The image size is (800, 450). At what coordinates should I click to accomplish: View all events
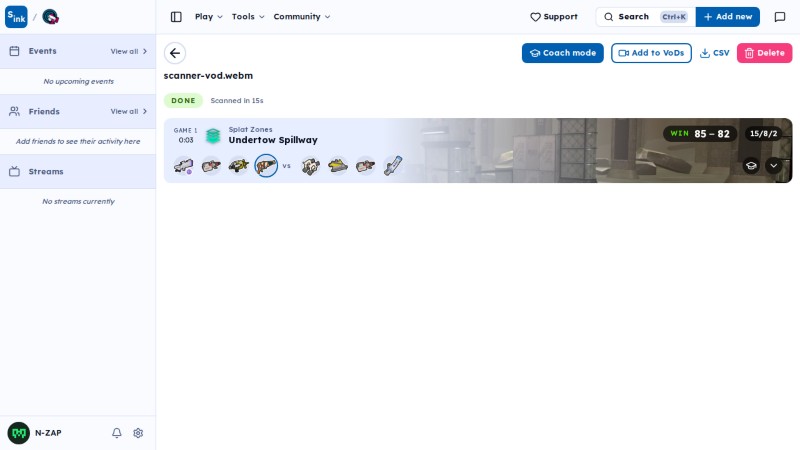pyautogui.click(x=129, y=52)
